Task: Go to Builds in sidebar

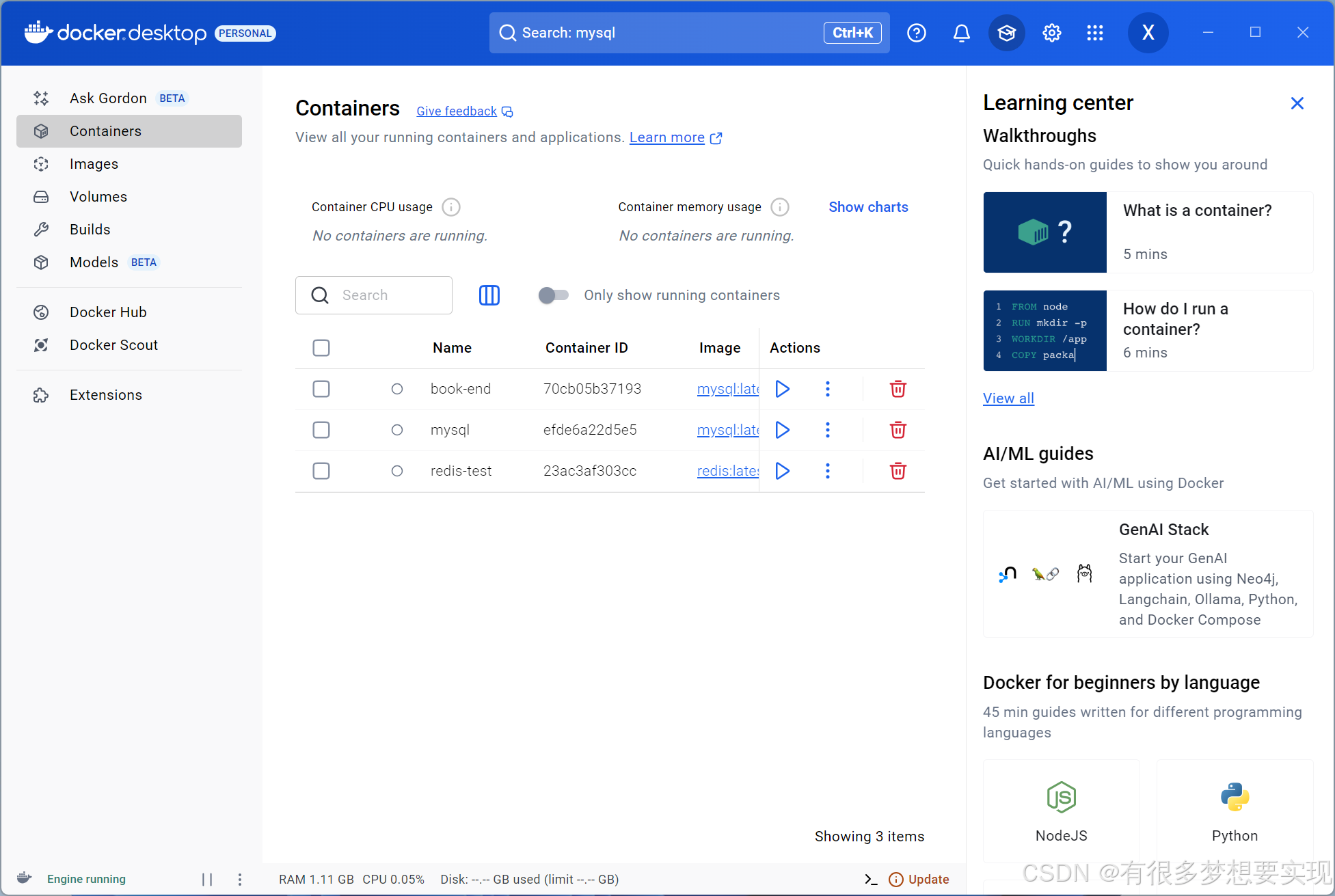Action: [129, 230]
